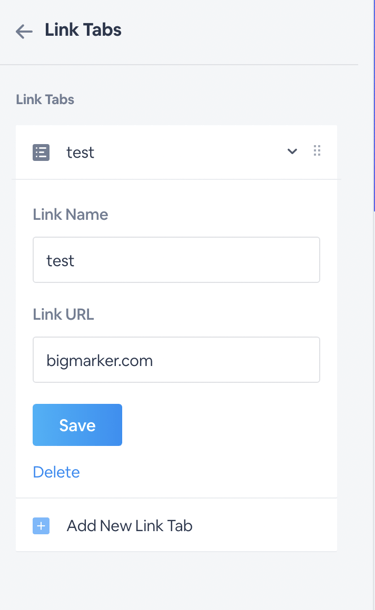The image size is (375, 610).
Task: Click inside the Link Name input field
Action: pos(176,260)
